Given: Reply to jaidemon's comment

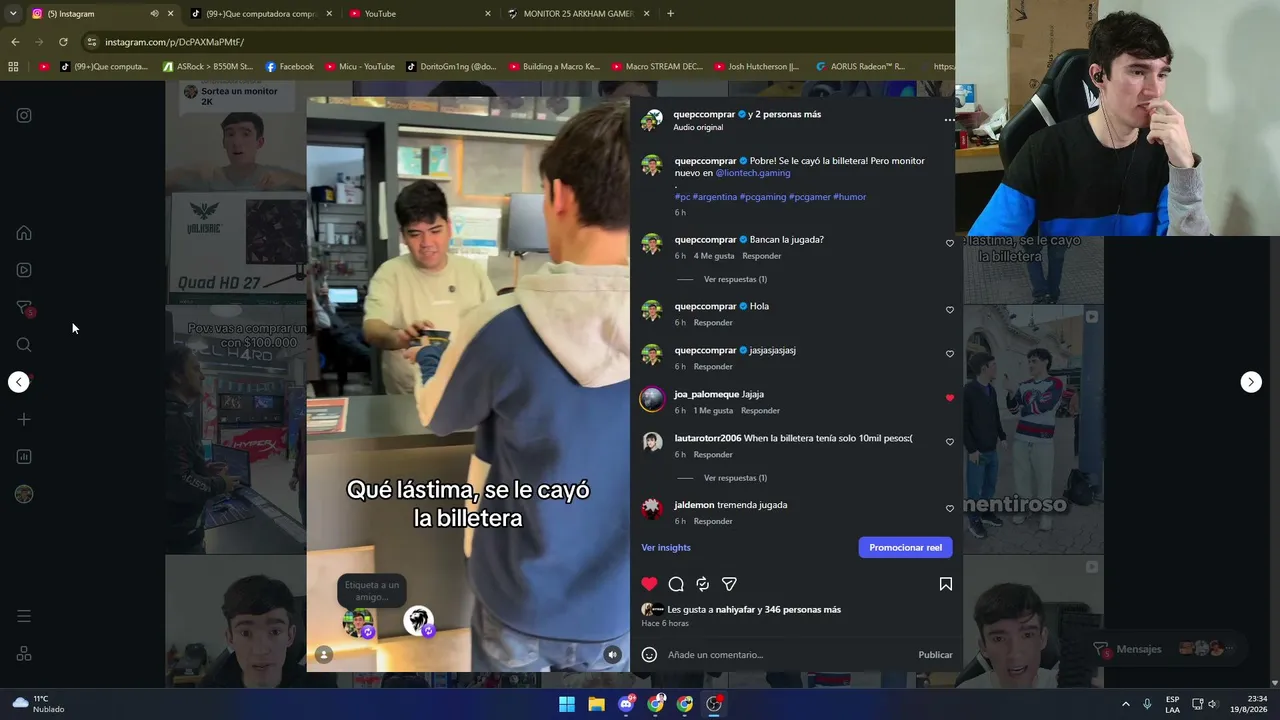Looking at the screenshot, I should (713, 521).
